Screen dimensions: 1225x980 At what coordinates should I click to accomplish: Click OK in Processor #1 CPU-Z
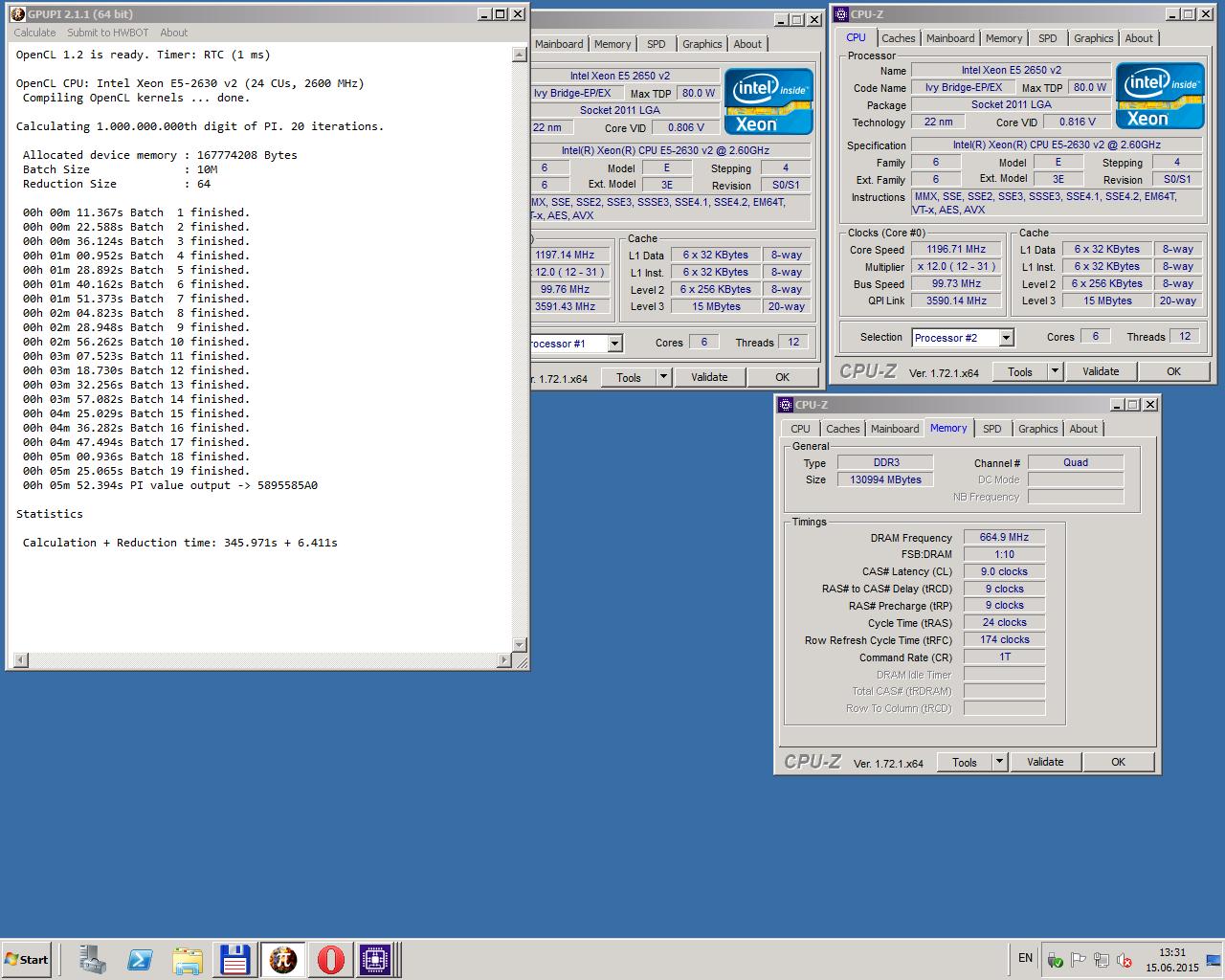(782, 377)
